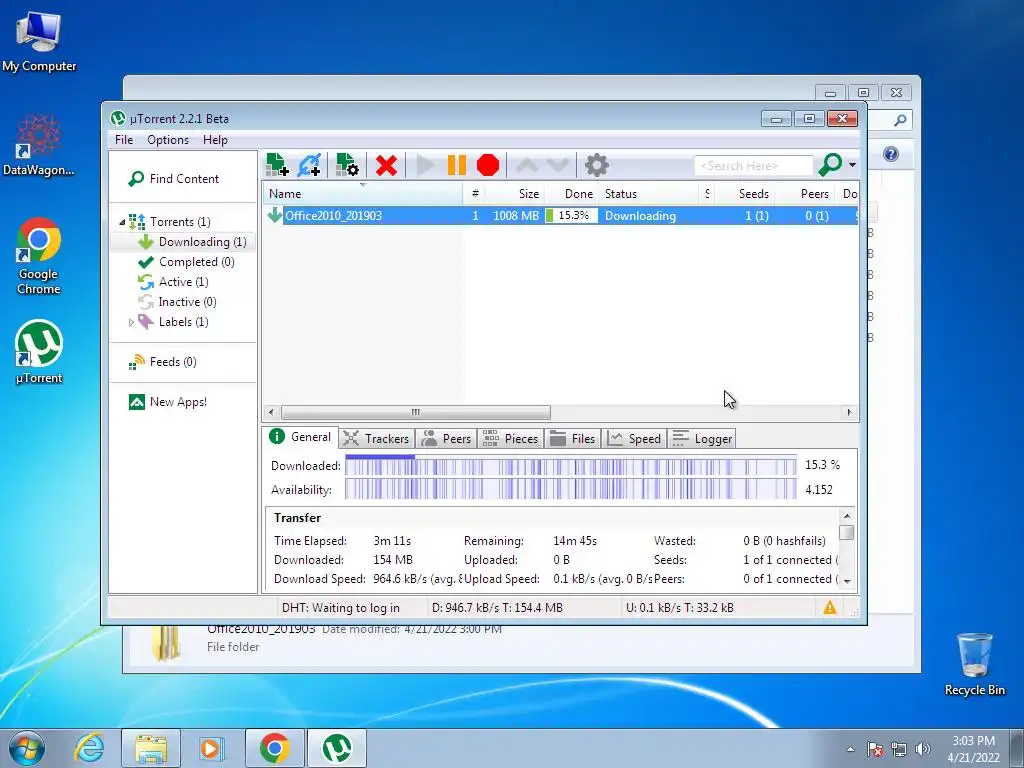1024x768 pixels.
Task: Switch to the Speed tab
Action: tap(634, 439)
